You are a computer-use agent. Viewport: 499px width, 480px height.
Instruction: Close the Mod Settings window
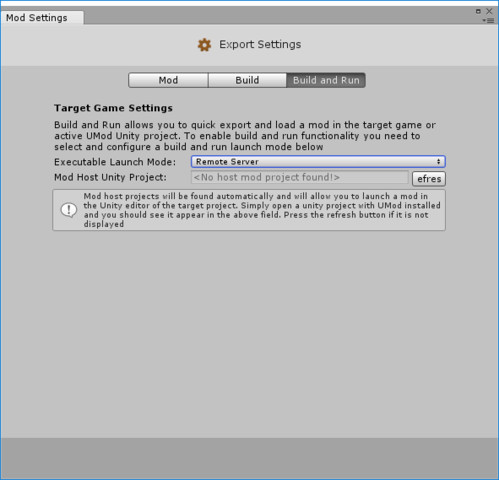[x=489, y=11]
